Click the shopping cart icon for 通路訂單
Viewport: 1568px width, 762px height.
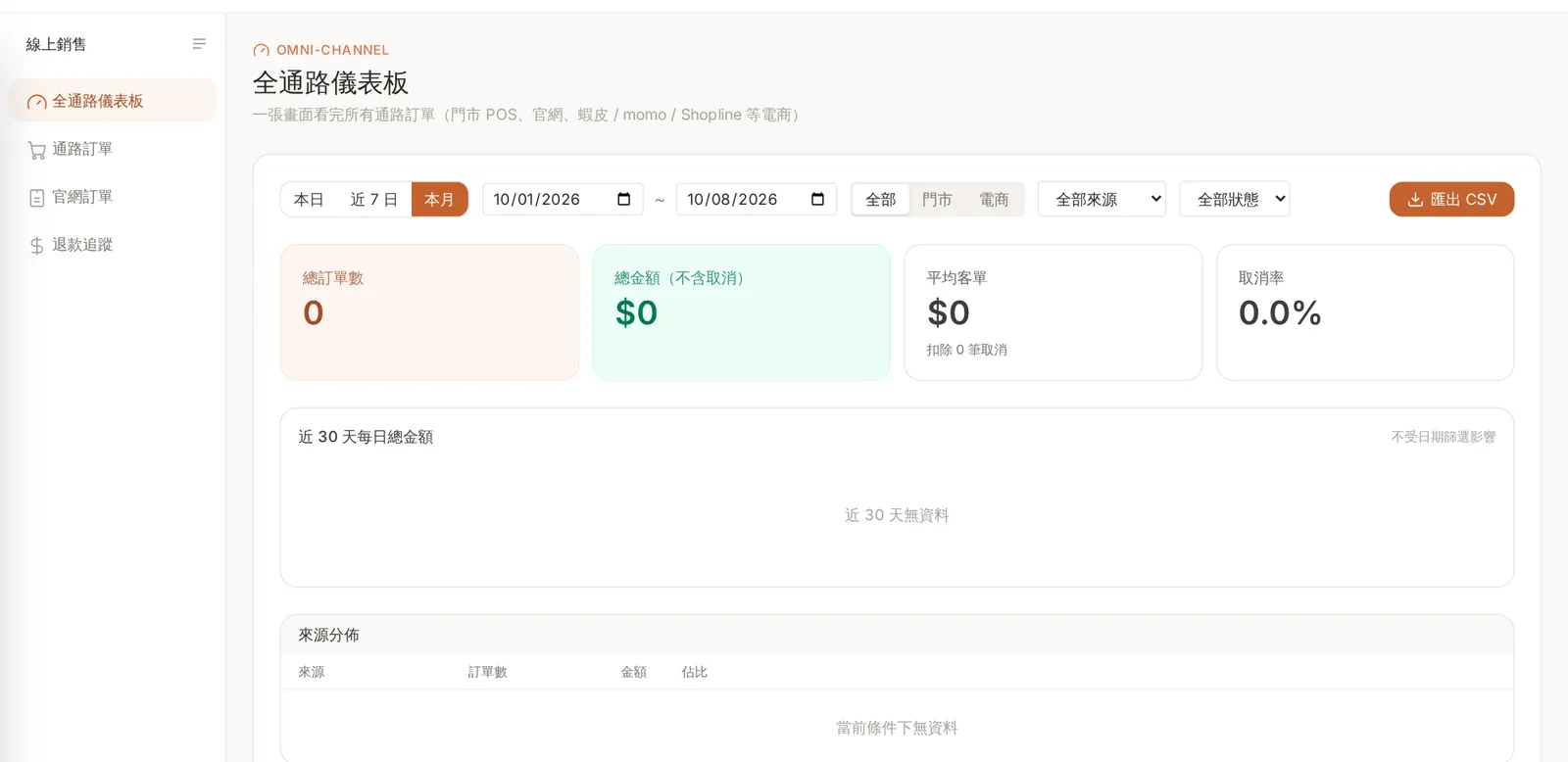tap(37, 150)
